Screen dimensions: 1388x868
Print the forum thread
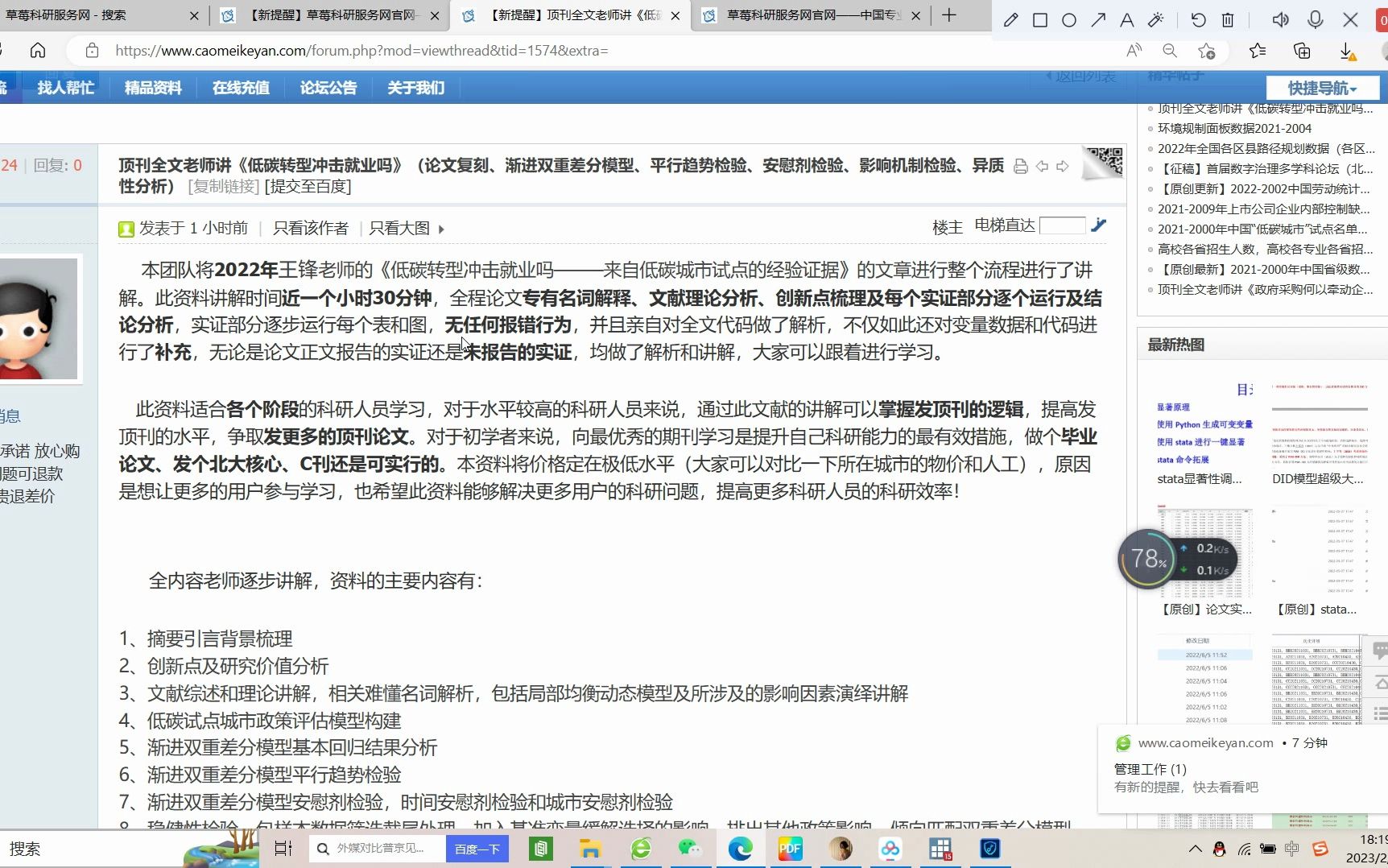click(1021, 166)
